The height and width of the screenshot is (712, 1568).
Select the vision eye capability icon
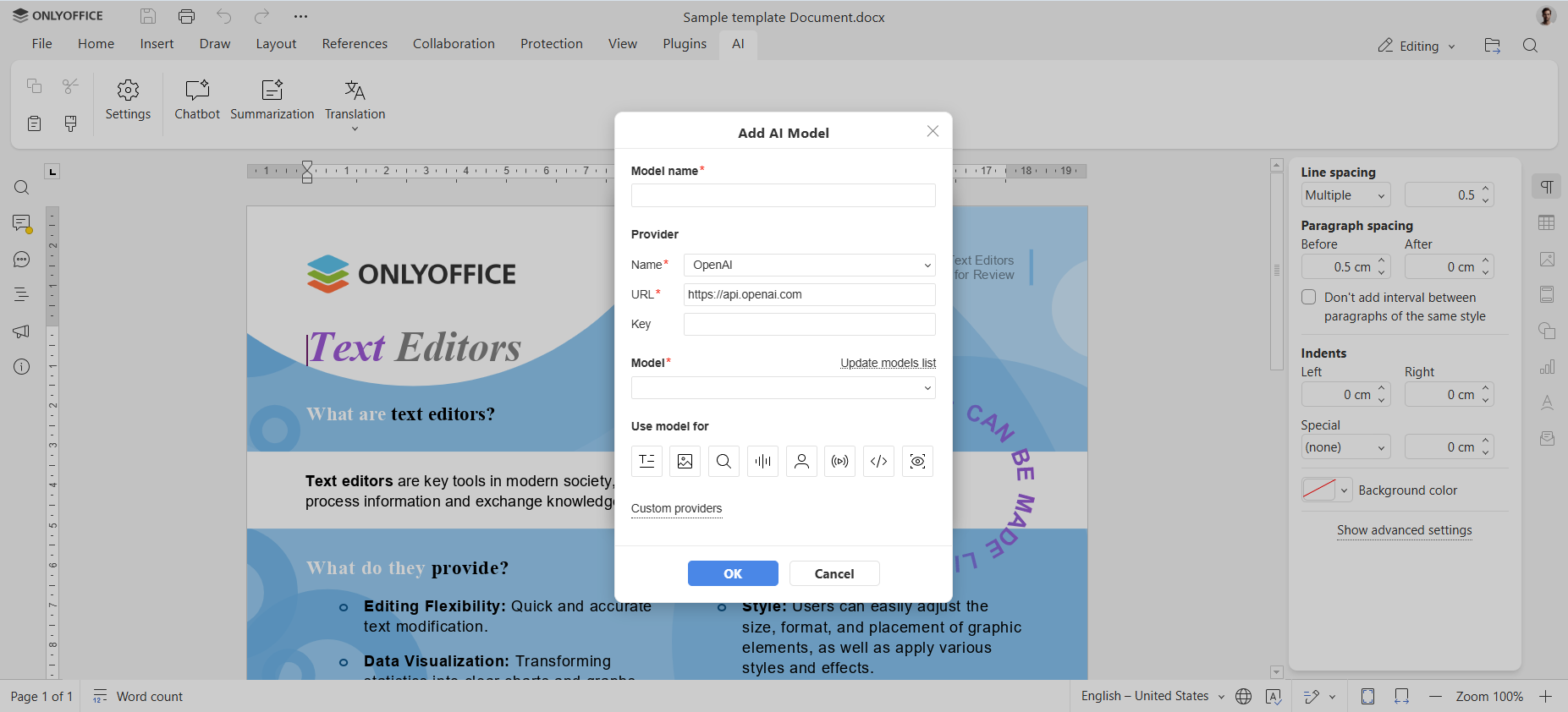point(917,461)
